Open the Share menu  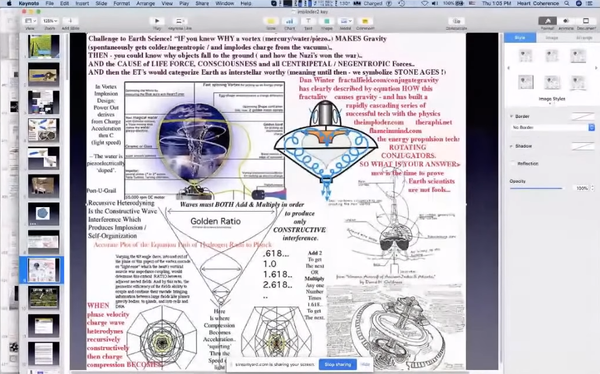(202, 3)
